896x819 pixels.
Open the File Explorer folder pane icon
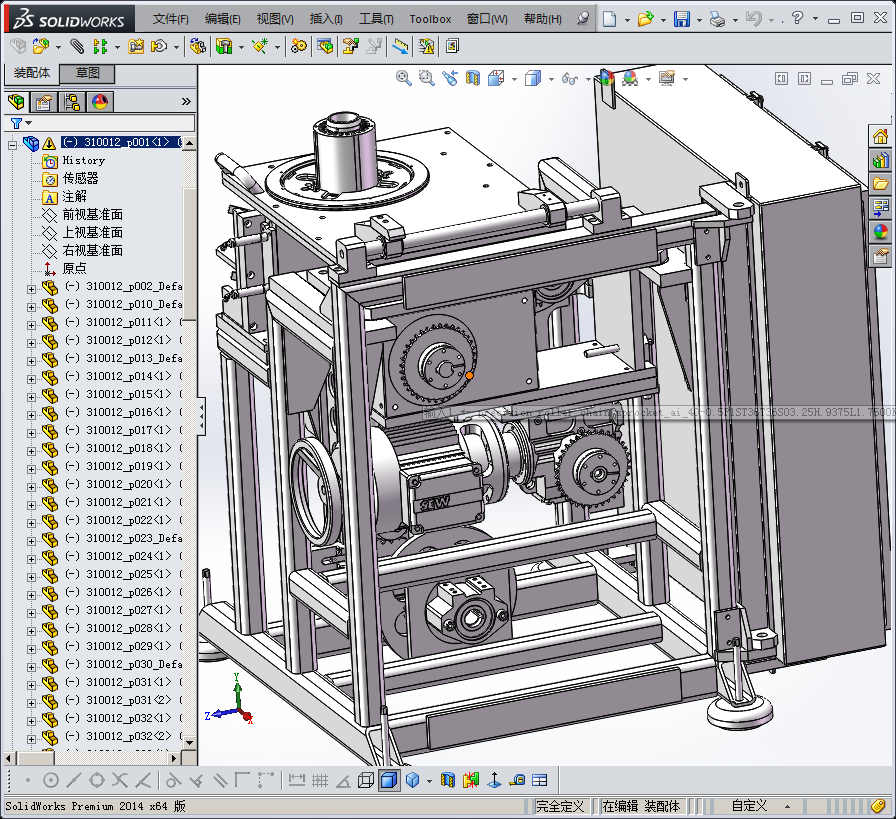coord(881,184)
